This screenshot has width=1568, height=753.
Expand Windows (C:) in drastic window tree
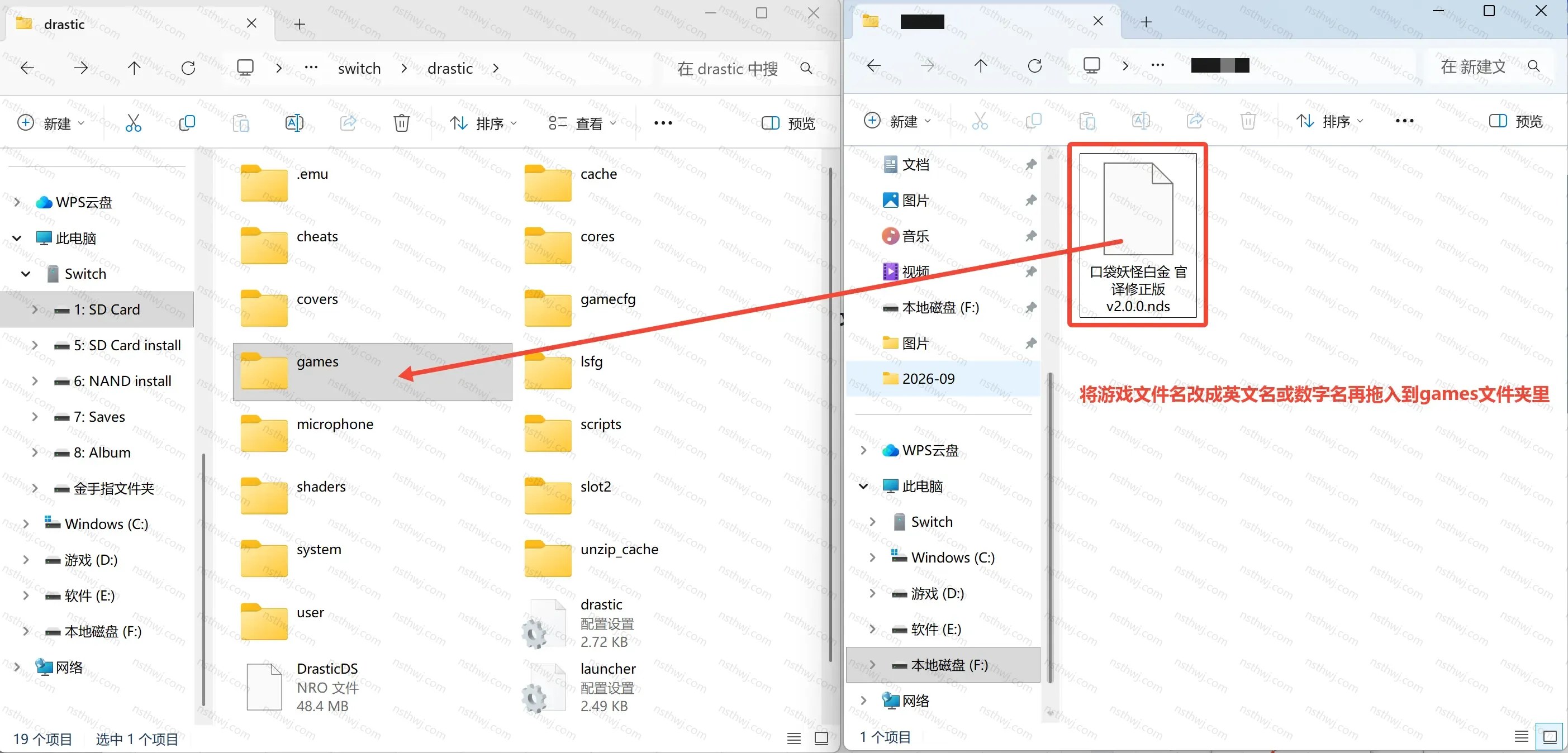(x=26, y=524)
